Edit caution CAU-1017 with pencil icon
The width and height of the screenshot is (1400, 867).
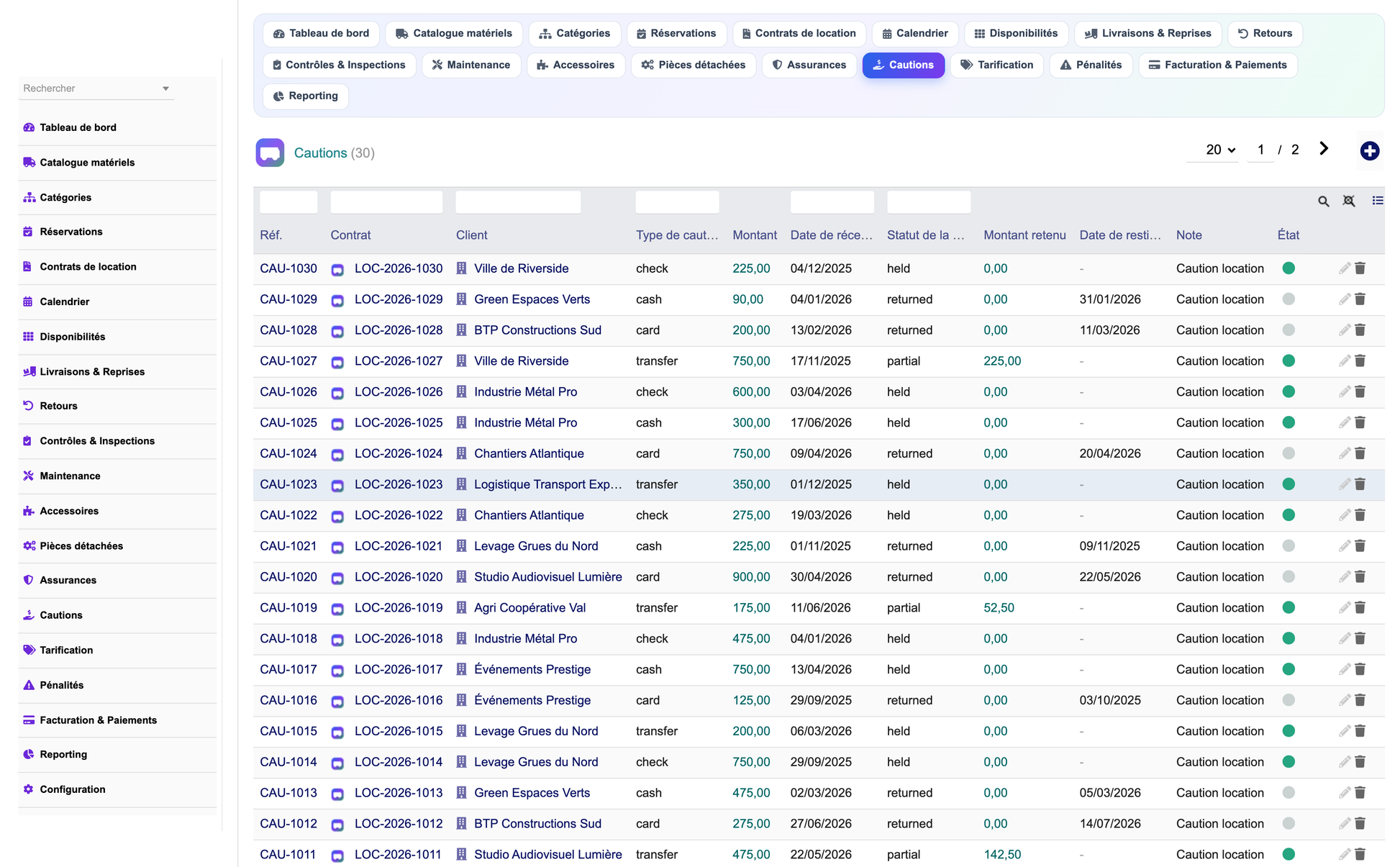[x=1344, y=670]
